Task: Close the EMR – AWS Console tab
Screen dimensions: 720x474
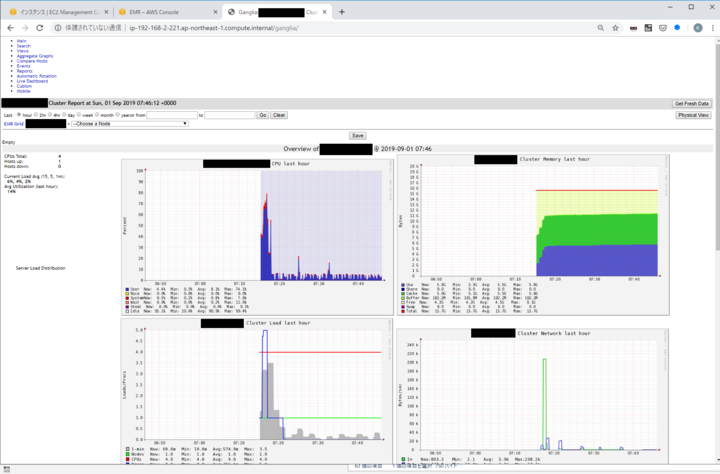Action: point(216,12)
